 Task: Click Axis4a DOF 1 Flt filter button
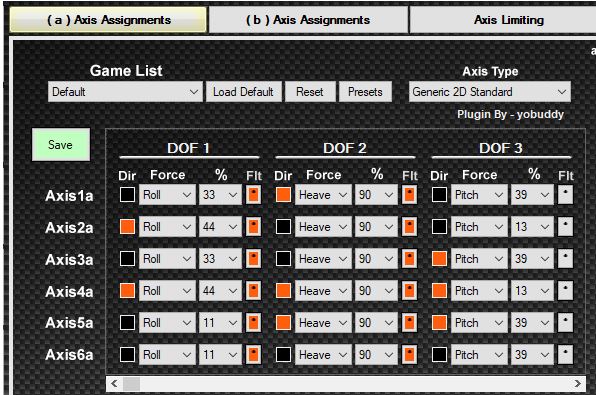254,290
